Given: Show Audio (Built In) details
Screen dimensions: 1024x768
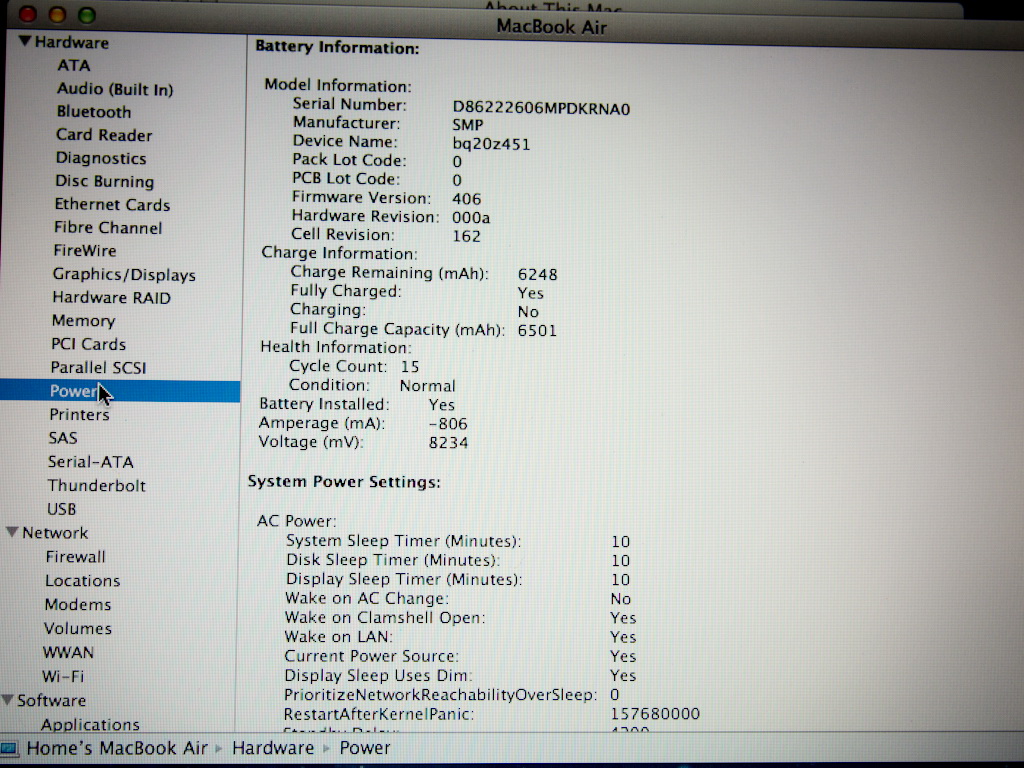Looking at the screenshot, I should (x=114, y=89).
